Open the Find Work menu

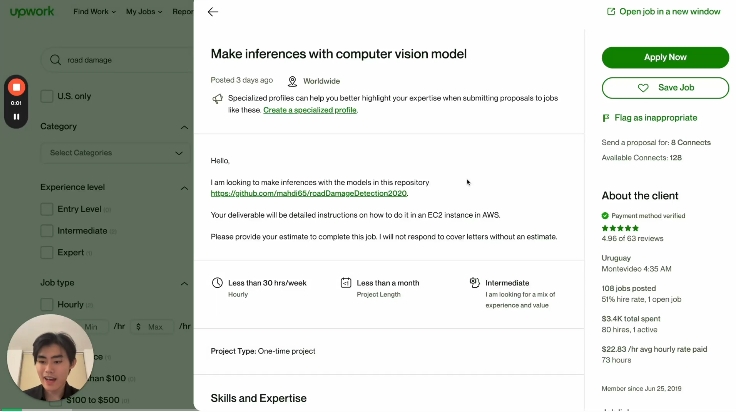[x=96, y=12]
